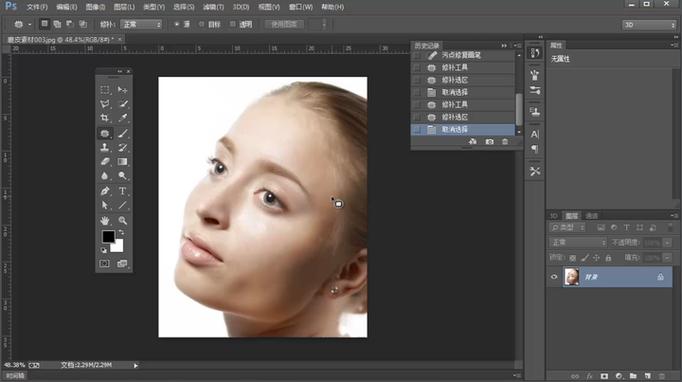Select the Brush tool
Image resolution: width=682 pixels, height=382 pixels.
[123, 133]
